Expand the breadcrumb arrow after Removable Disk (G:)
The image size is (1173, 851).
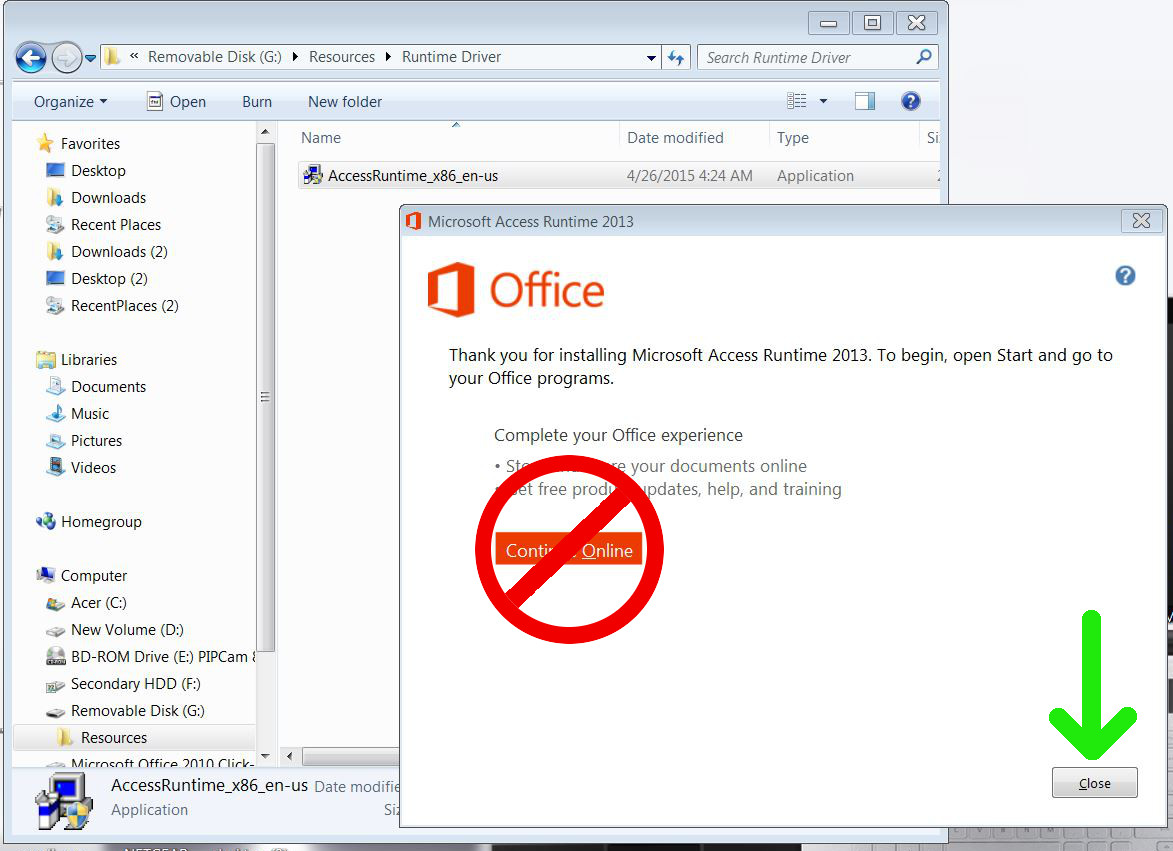point(295,57)
